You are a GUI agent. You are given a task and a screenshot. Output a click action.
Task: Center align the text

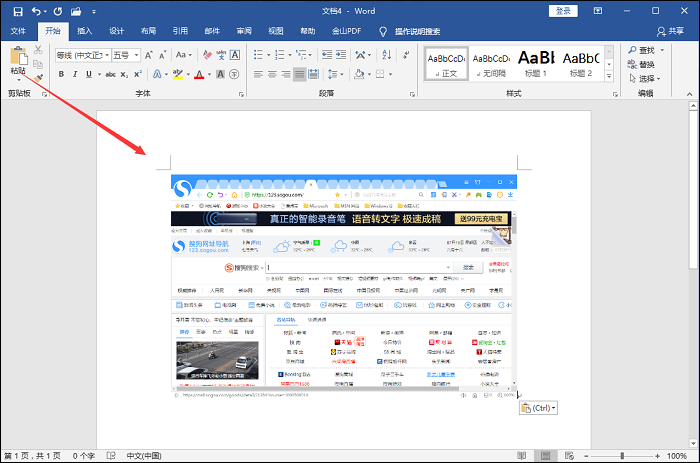coord(272,74)
